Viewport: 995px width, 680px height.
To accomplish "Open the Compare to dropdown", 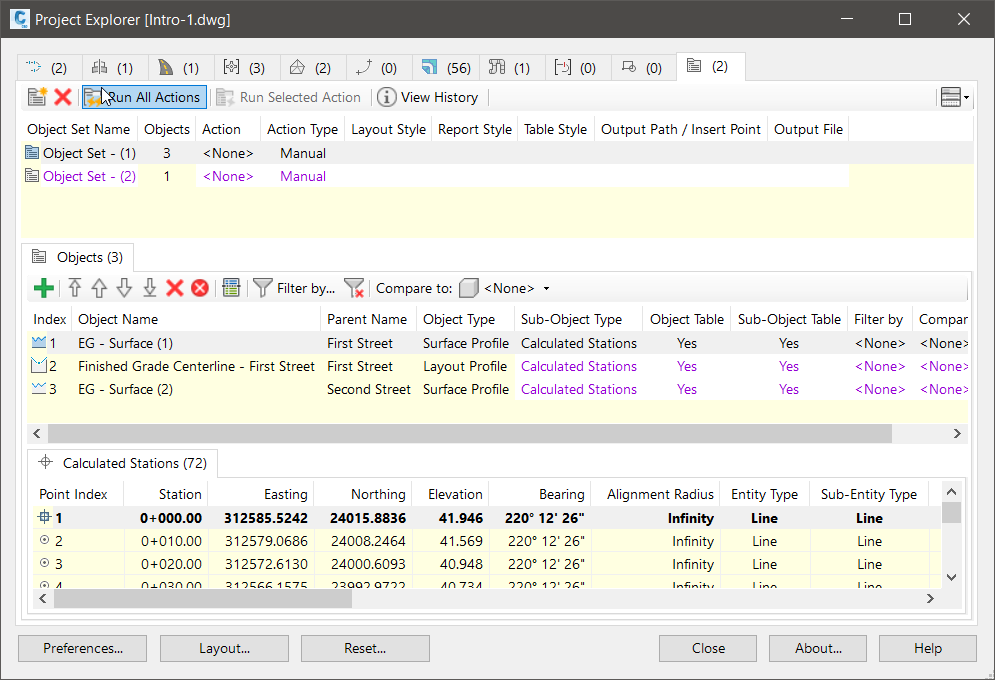I will pos(546,289).
